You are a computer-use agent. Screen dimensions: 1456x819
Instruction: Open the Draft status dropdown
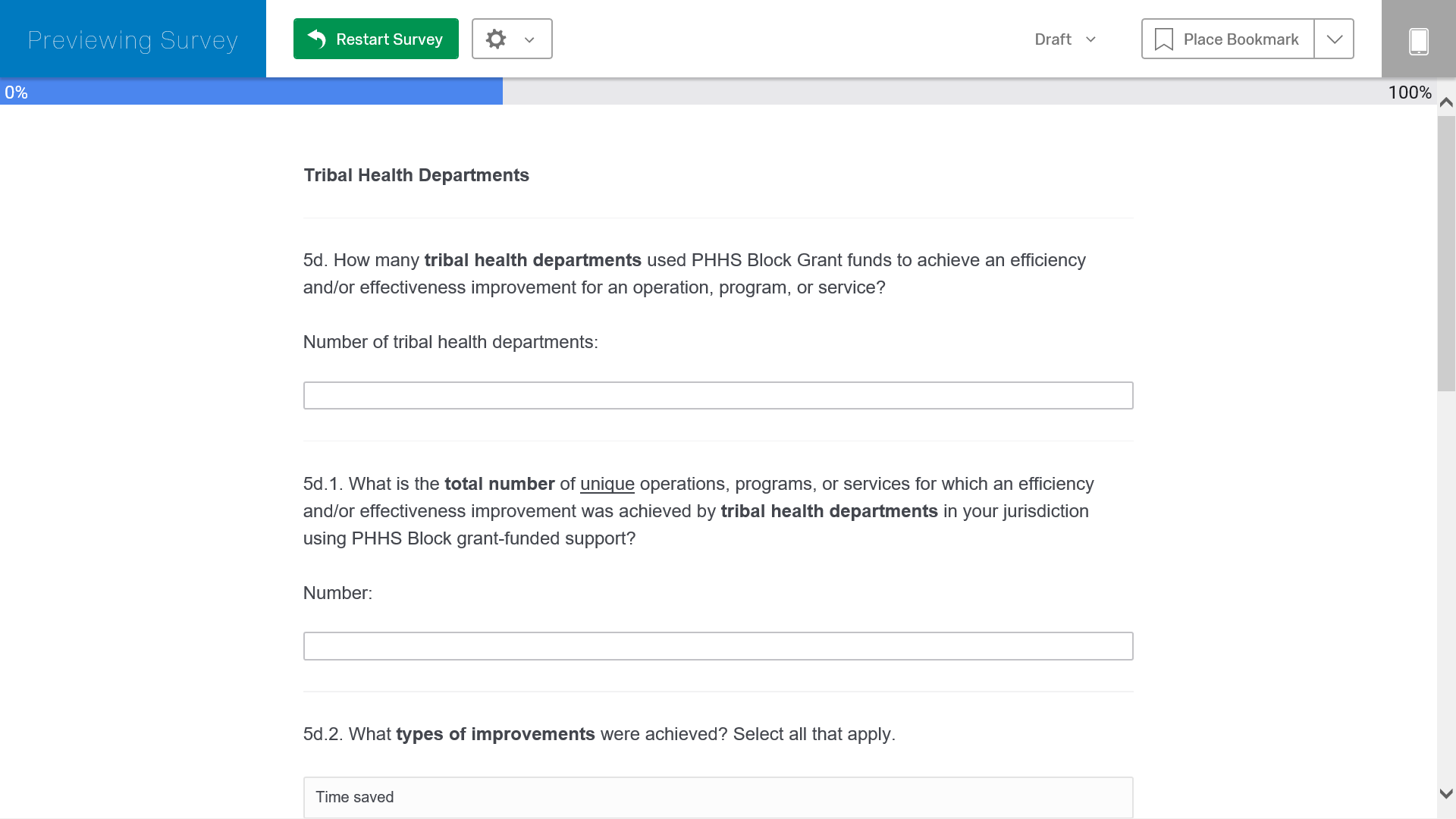1065,39
